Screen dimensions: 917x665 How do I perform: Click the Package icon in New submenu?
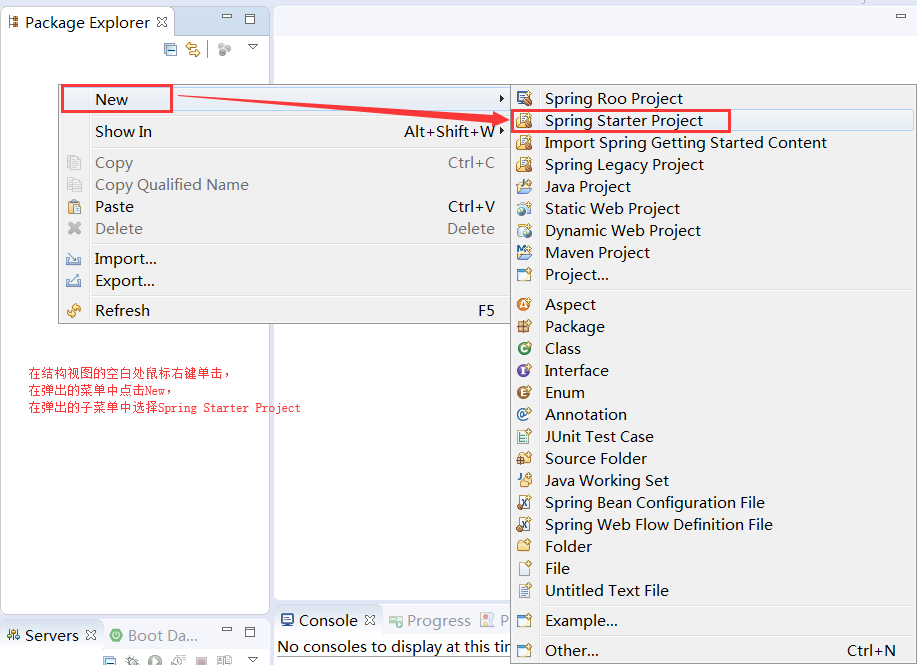[x=525, y=326]
